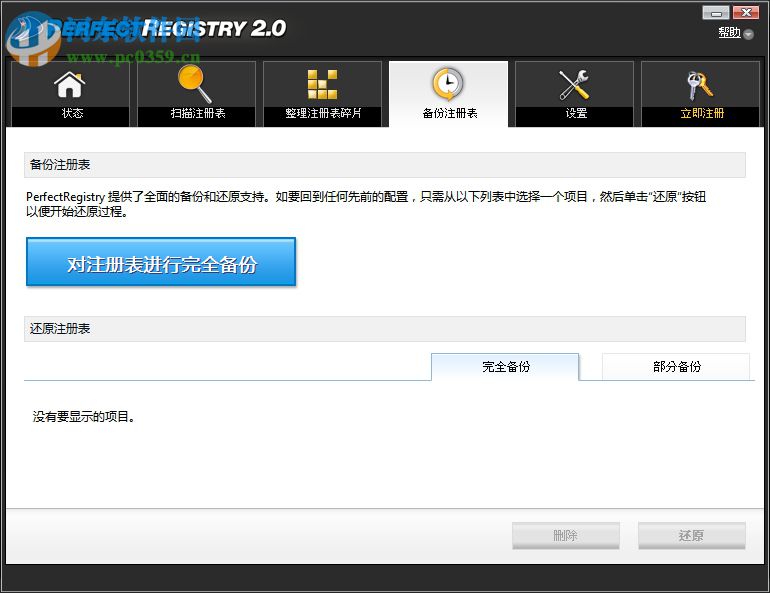Click the 没有要显示的项目 text
This screenshot has width=770, height=593.
point(83,417)
